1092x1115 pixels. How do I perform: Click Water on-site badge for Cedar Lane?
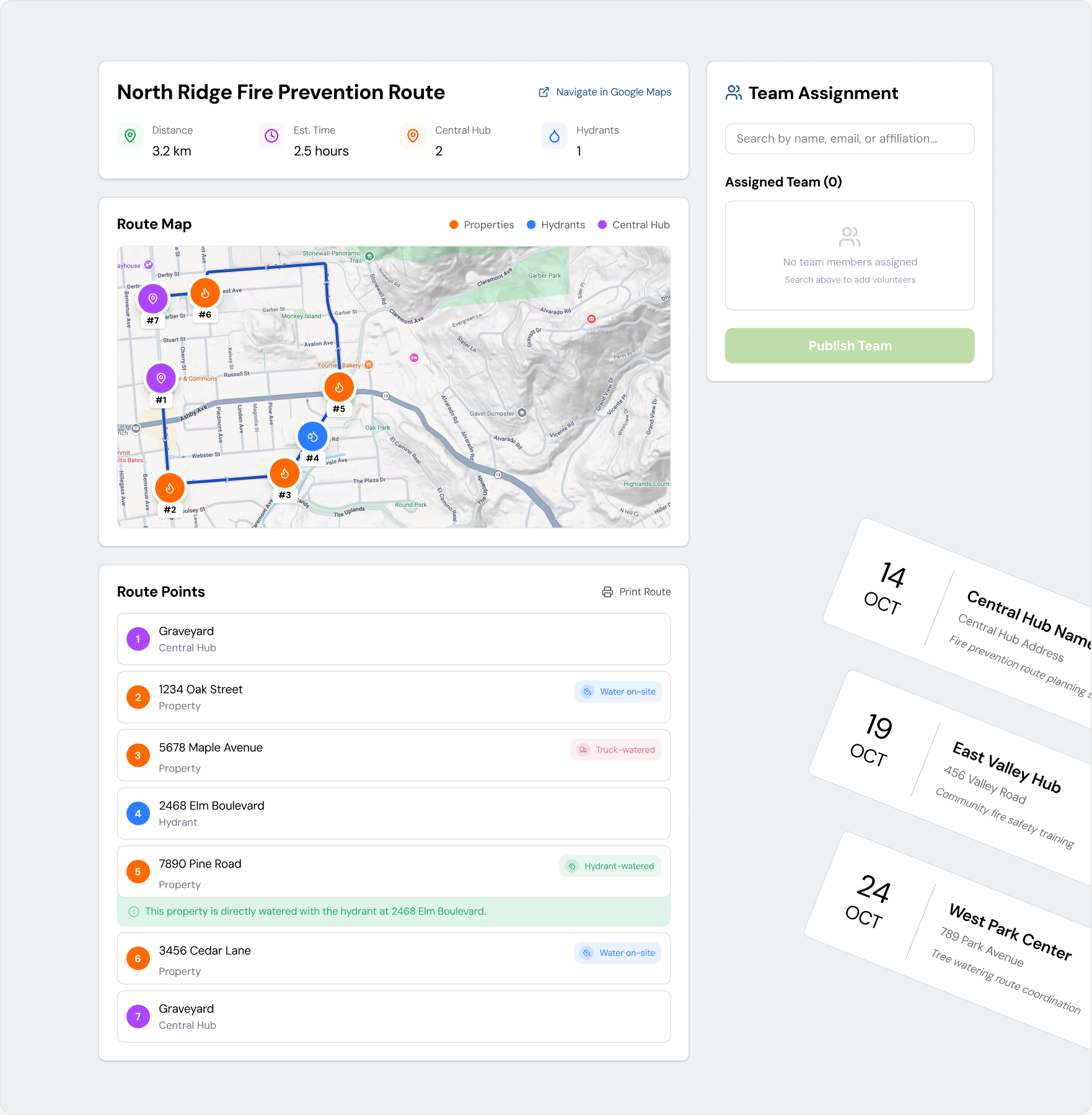tap(618, 953)
